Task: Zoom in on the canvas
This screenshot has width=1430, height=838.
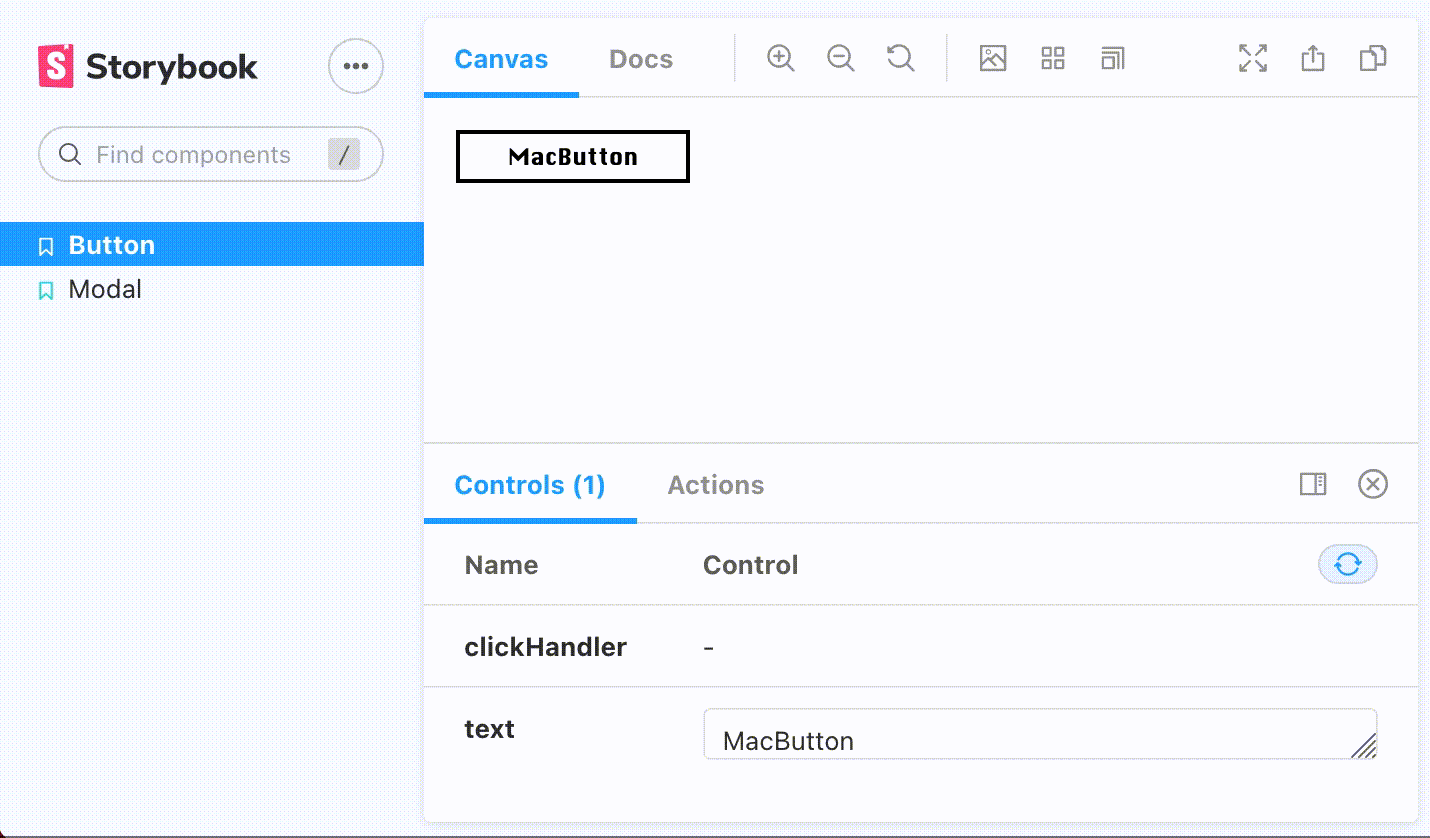Action: (780, 58)
